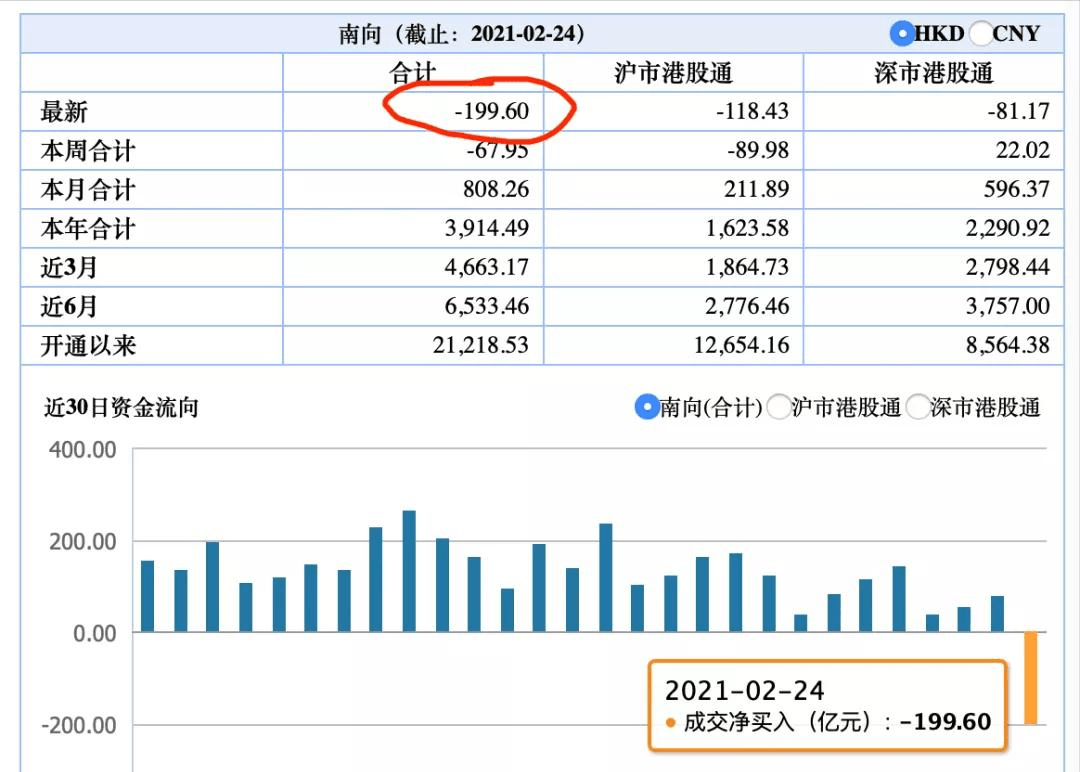Choose 沪市港股通 chart radio option
This screenshot has width=1080, height=772.
tap(779, 407)
